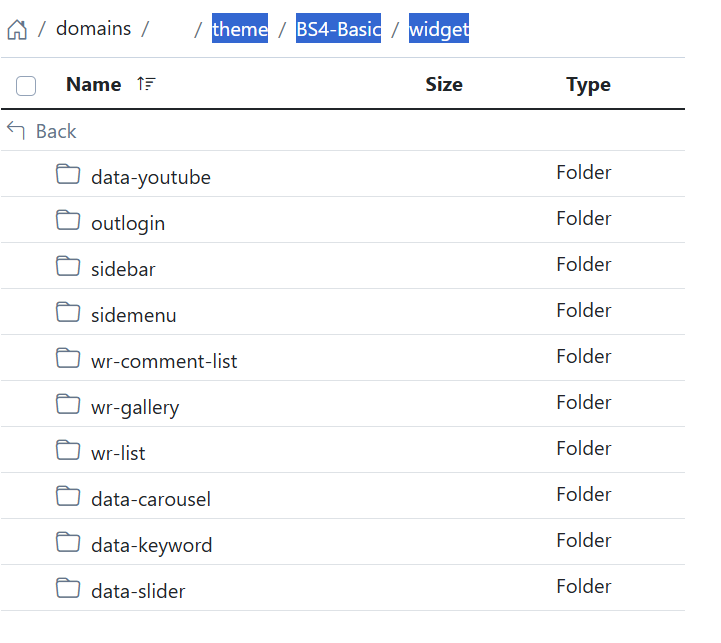Screen dimensions: 721x643
Task: Toggle the select-all checkbox in header
Action: click(26, 86)
